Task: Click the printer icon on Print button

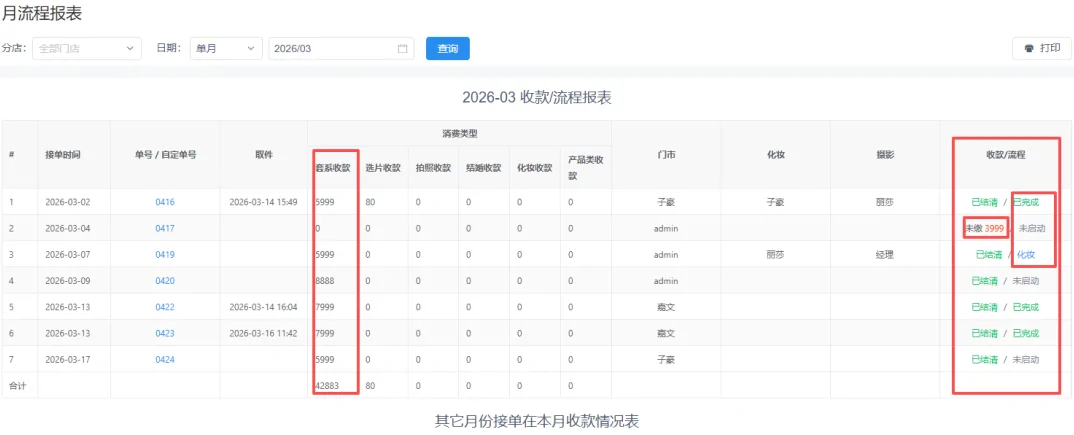Action: click(1028, 49)
